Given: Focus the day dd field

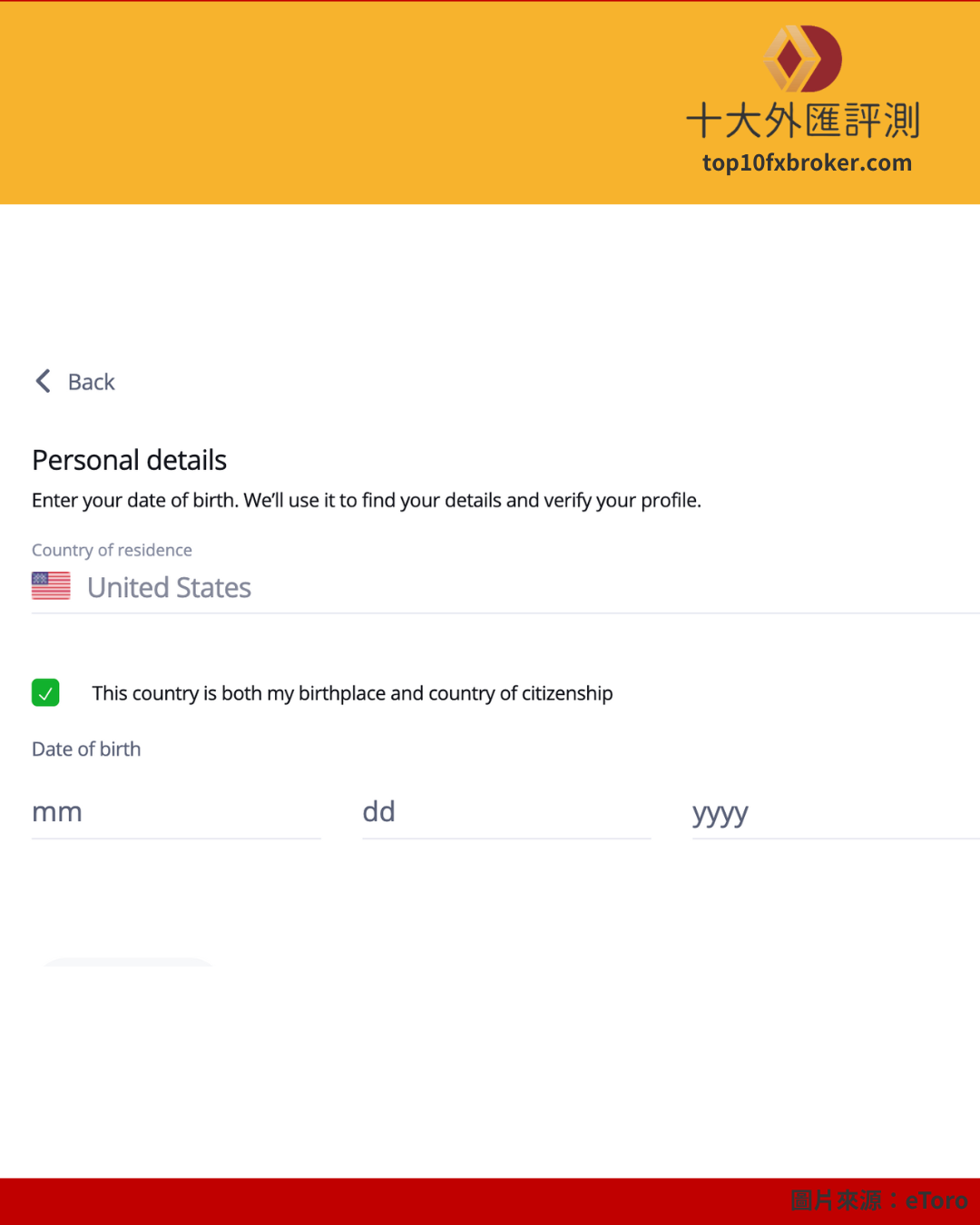Looking at the screenshot, I should tap(506, 812).
